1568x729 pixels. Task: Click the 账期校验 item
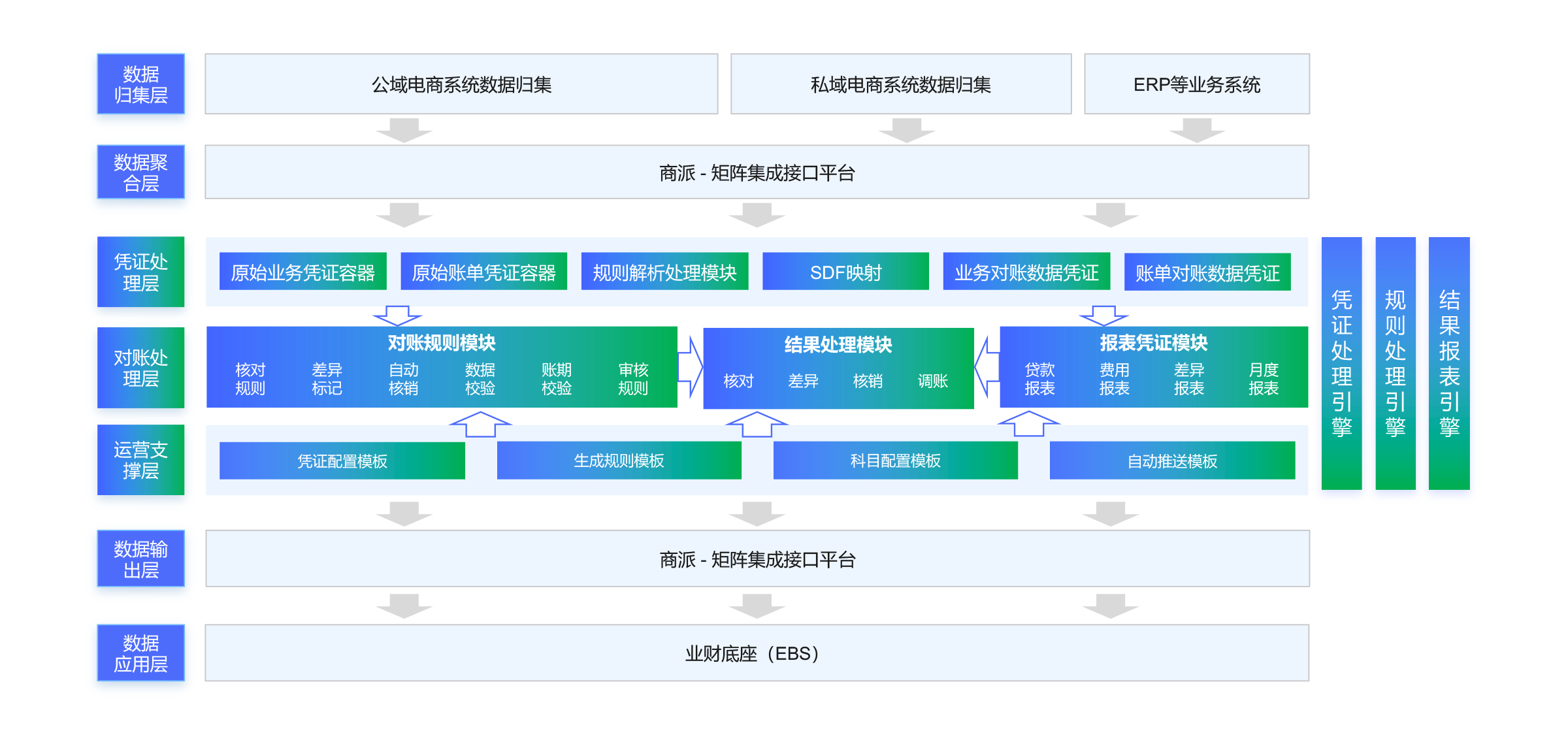[x=557, y=379]
